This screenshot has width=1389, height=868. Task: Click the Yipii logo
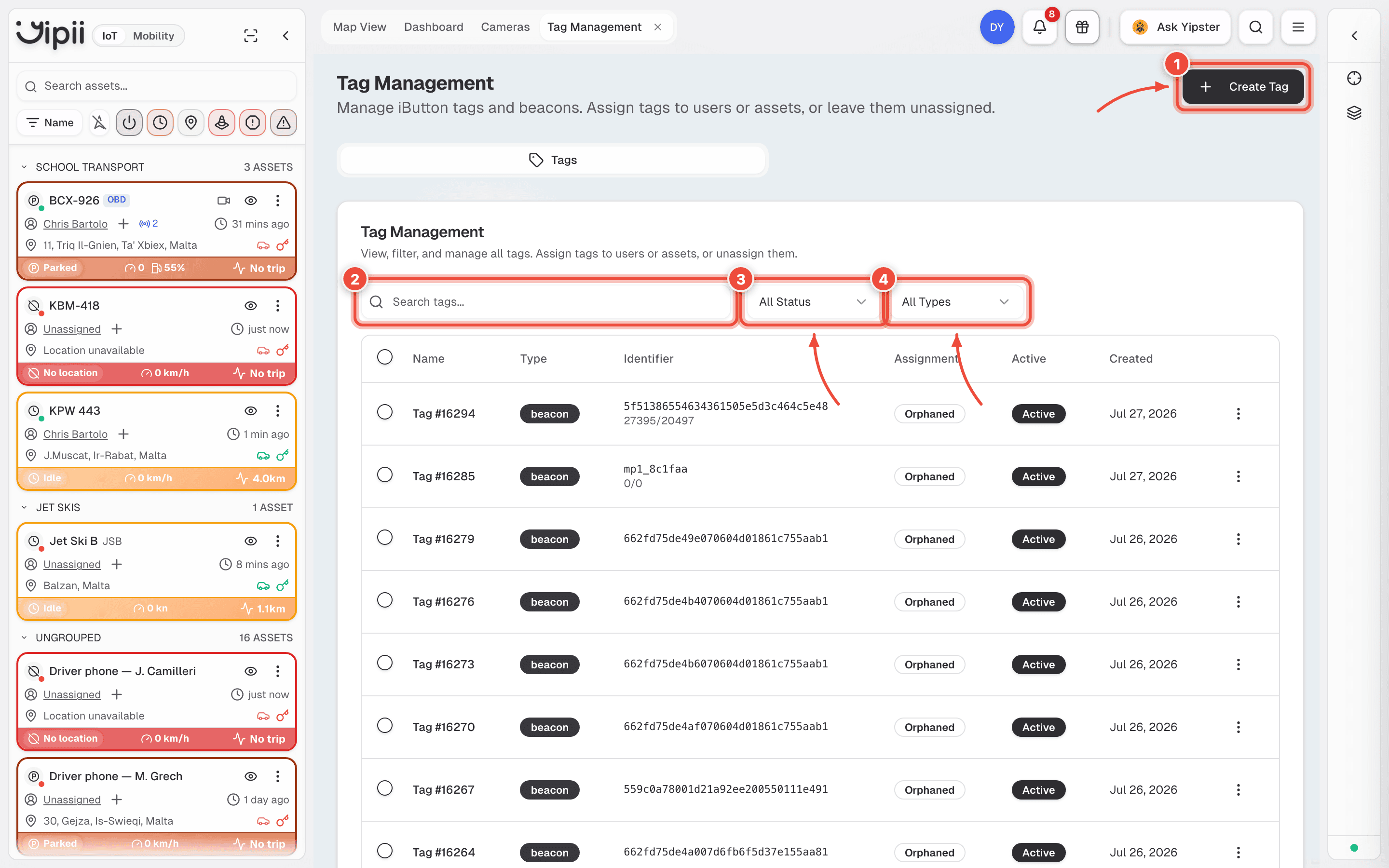51,34
